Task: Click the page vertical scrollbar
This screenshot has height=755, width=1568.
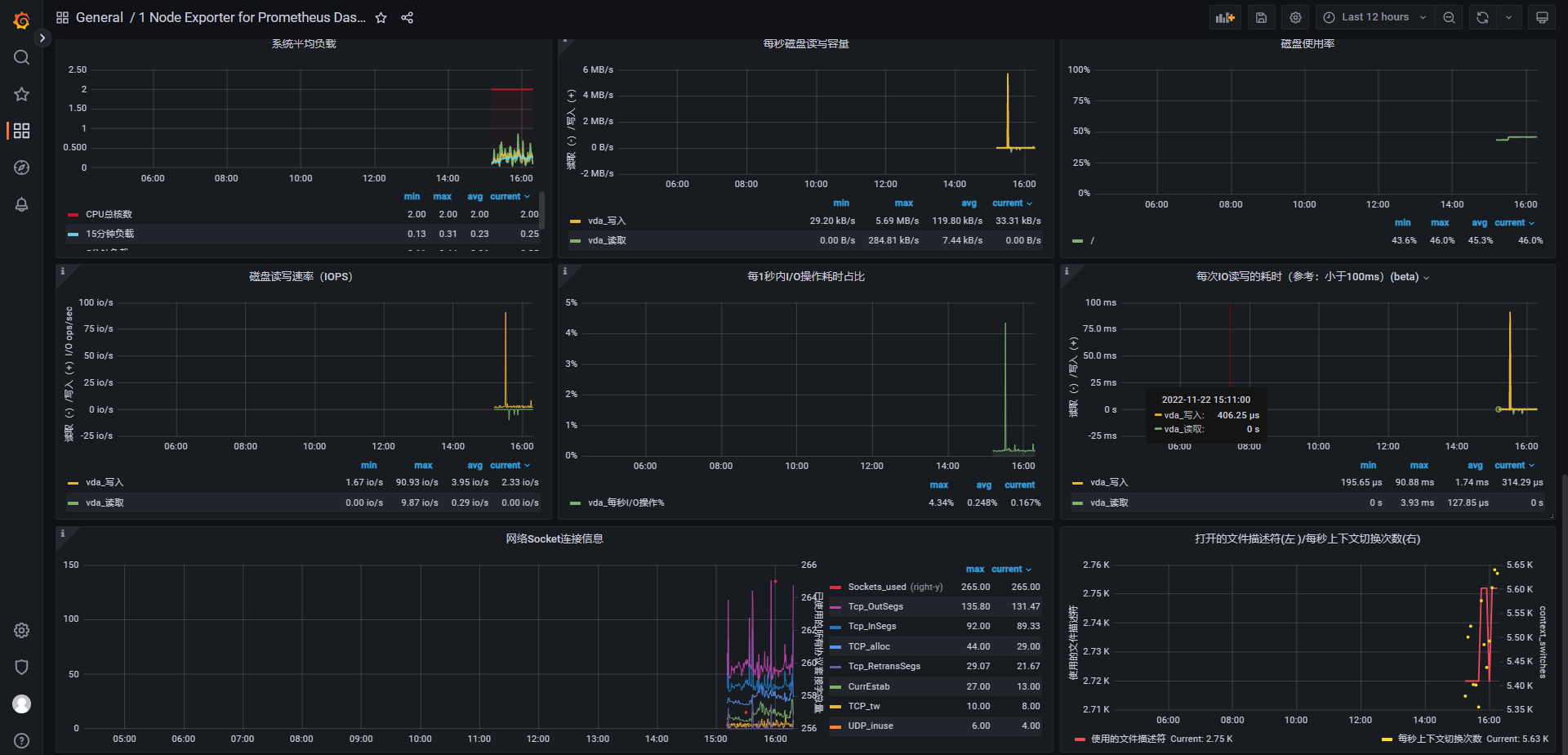Action: click(1564, 613)
